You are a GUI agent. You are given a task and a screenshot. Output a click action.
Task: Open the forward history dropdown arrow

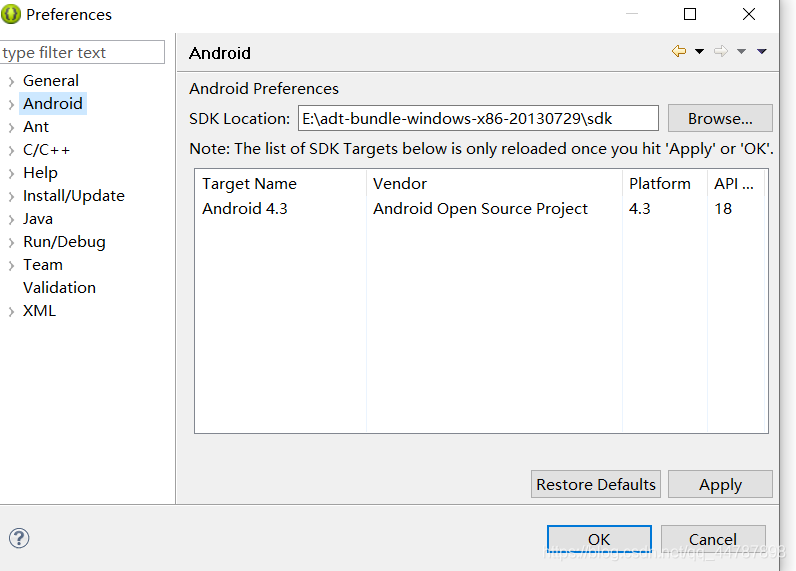[741, 51]
